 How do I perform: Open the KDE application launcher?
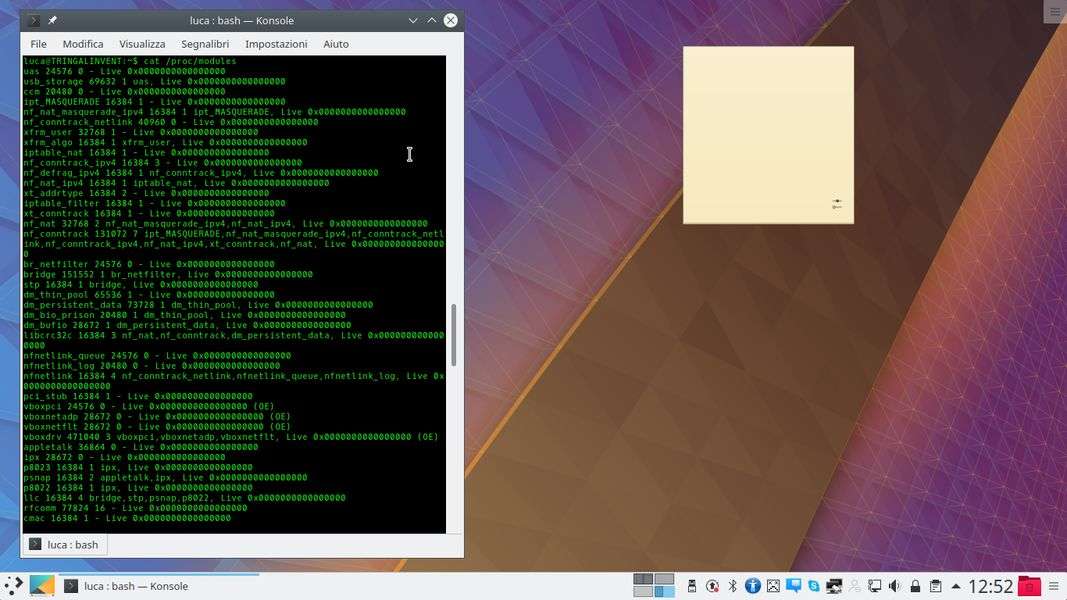pos(14,586)
